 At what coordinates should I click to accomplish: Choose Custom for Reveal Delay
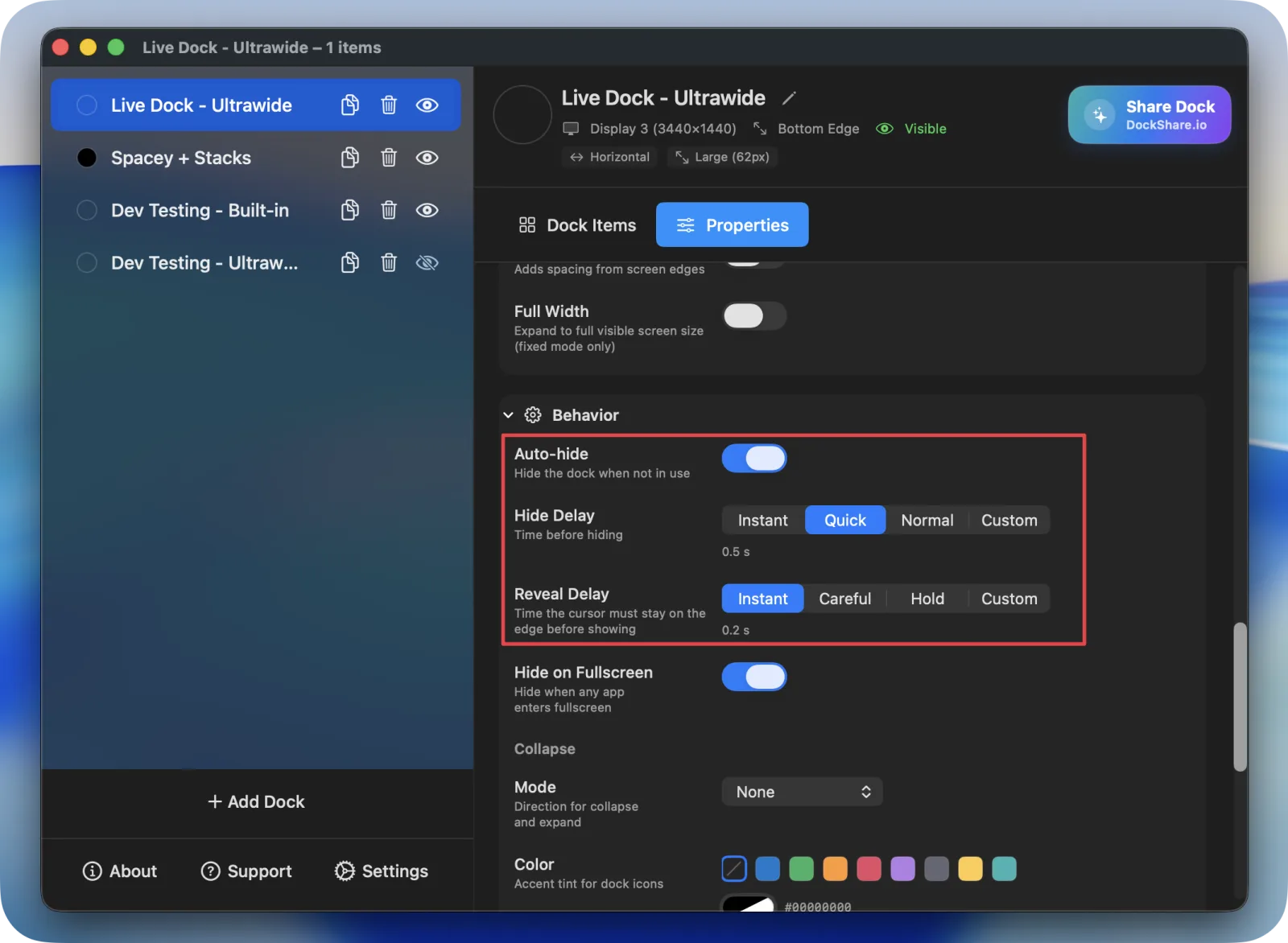[1009, 599]
